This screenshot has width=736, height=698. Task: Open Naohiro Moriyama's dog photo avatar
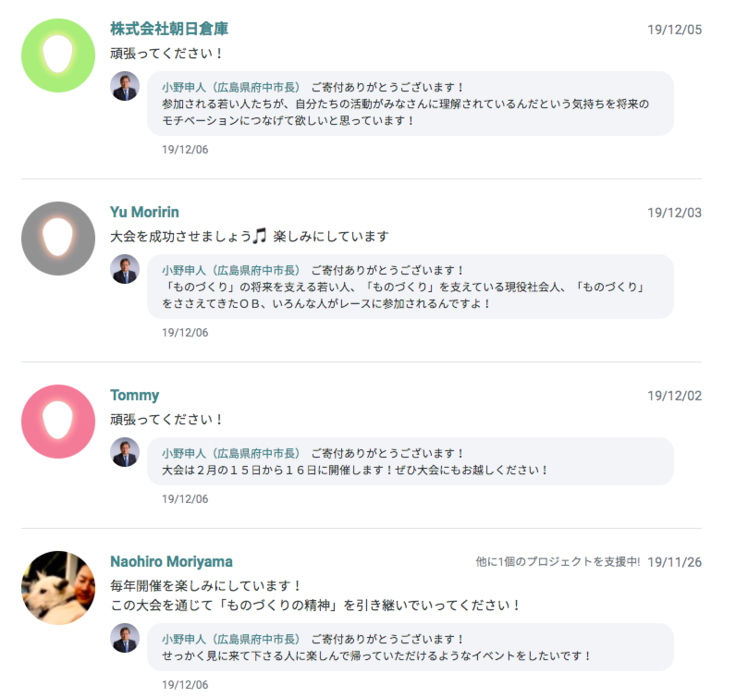pyautogui.click(x=58, y=587)
